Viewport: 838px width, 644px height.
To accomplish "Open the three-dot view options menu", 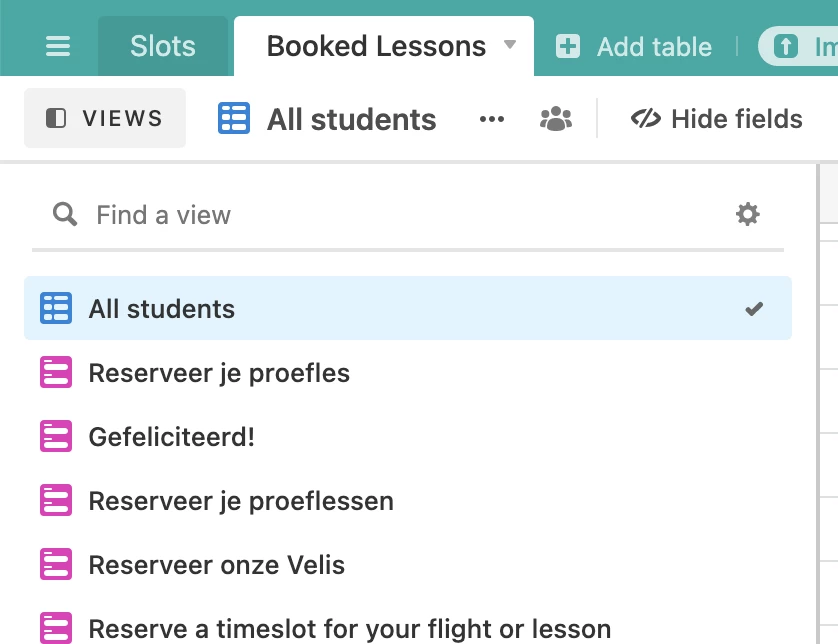I will point(492,119).
